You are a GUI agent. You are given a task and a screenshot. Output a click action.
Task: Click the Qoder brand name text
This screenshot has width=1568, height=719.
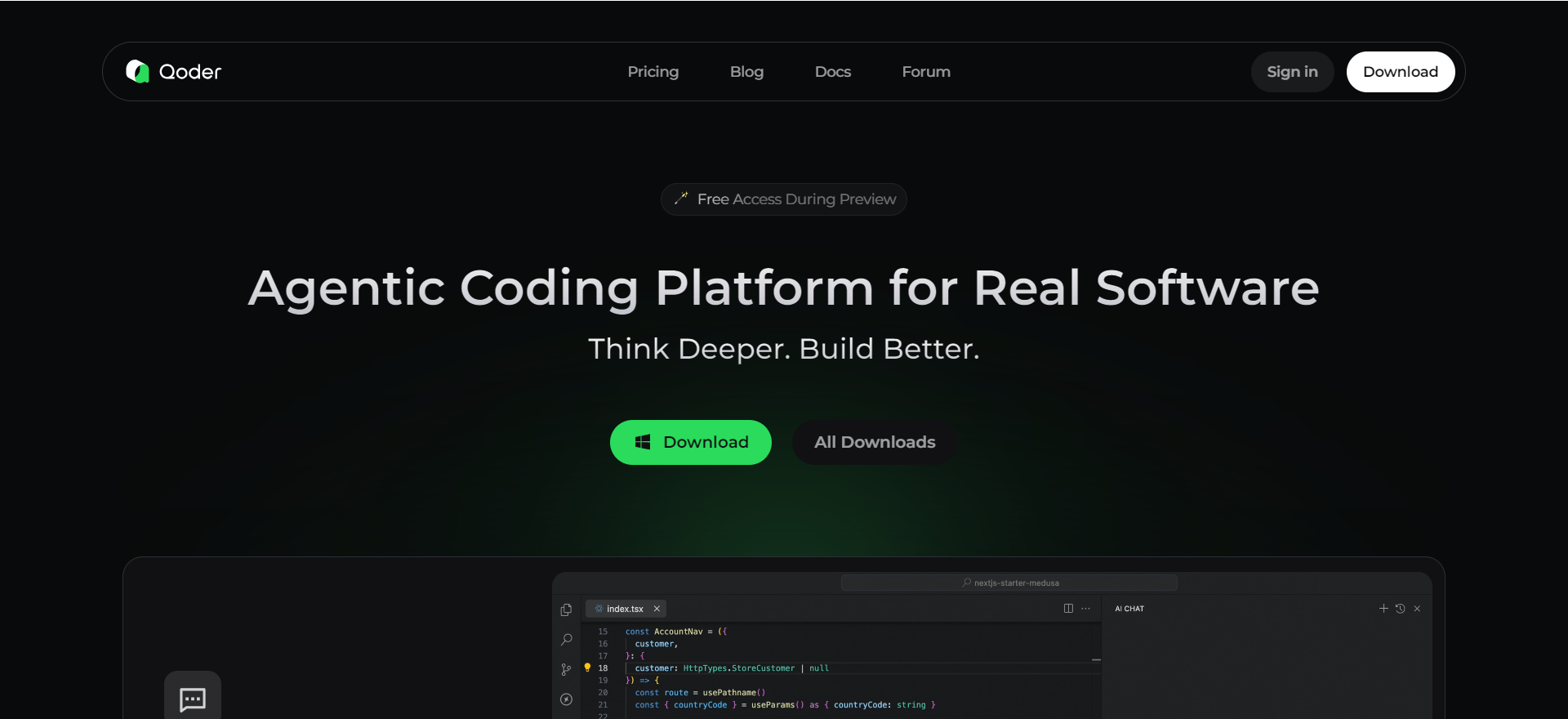click(190, 72)
